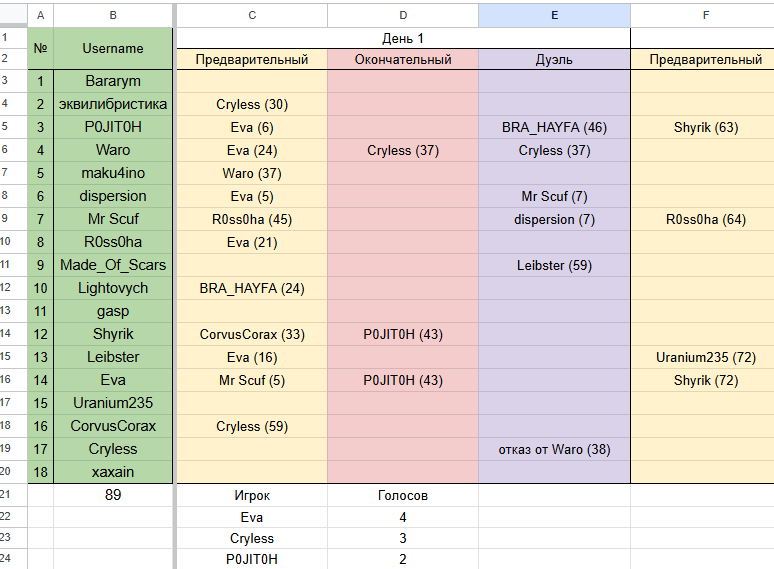Click the Голосов label cell
This screenshot has height=569, width=774.
[x=403, y=495]
